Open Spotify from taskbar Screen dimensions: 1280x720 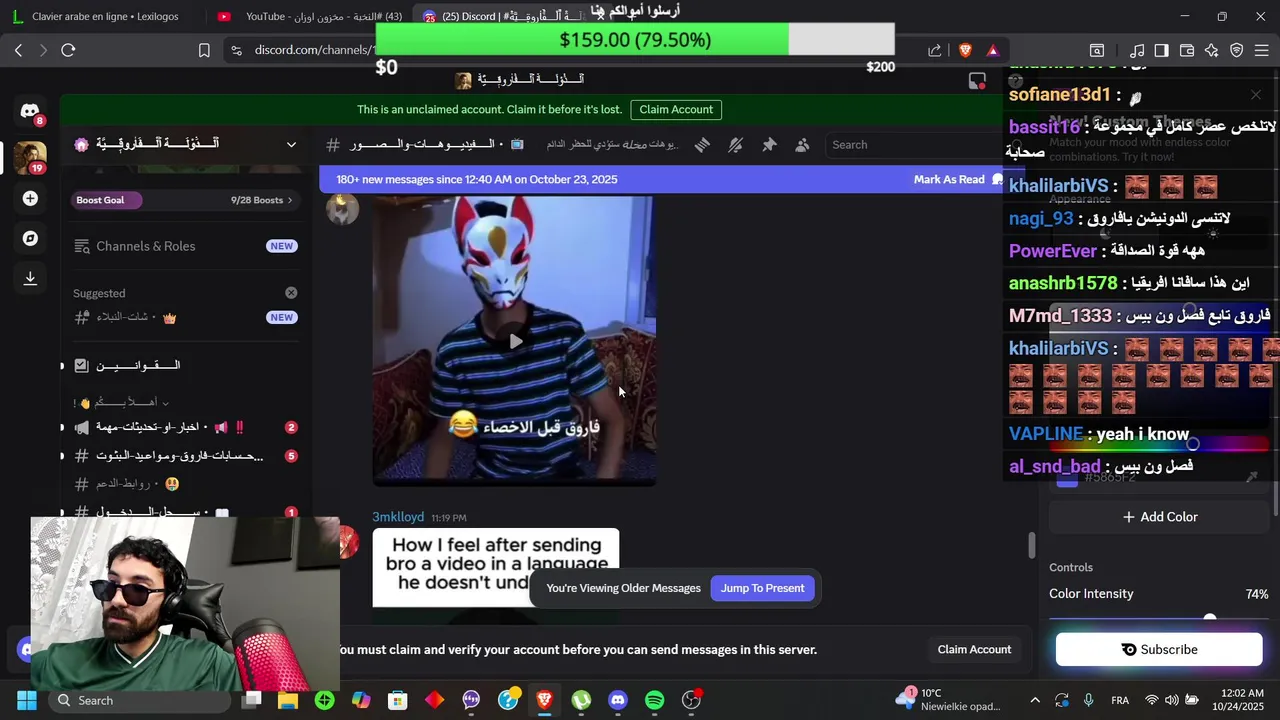click(654, 700)
